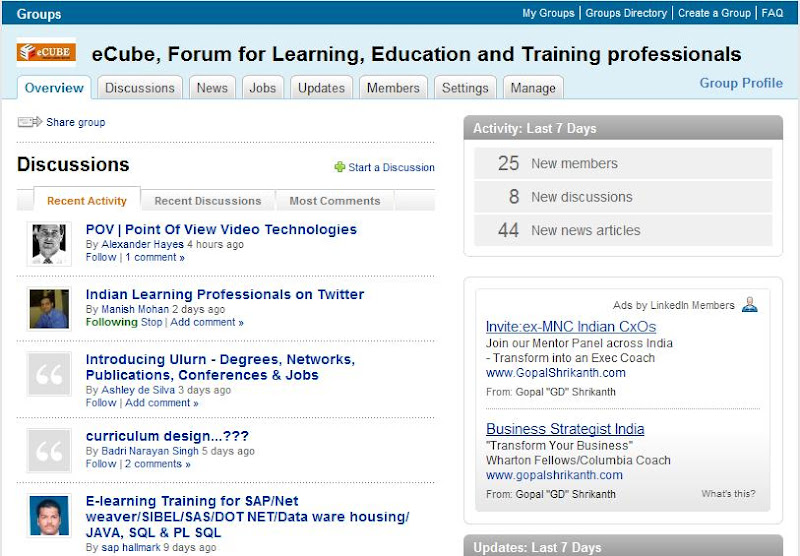Image resolution: width=800 pixels, height=556 pixels.
Task: Open sap hallmark author link
Action: (x=131, y=547)
